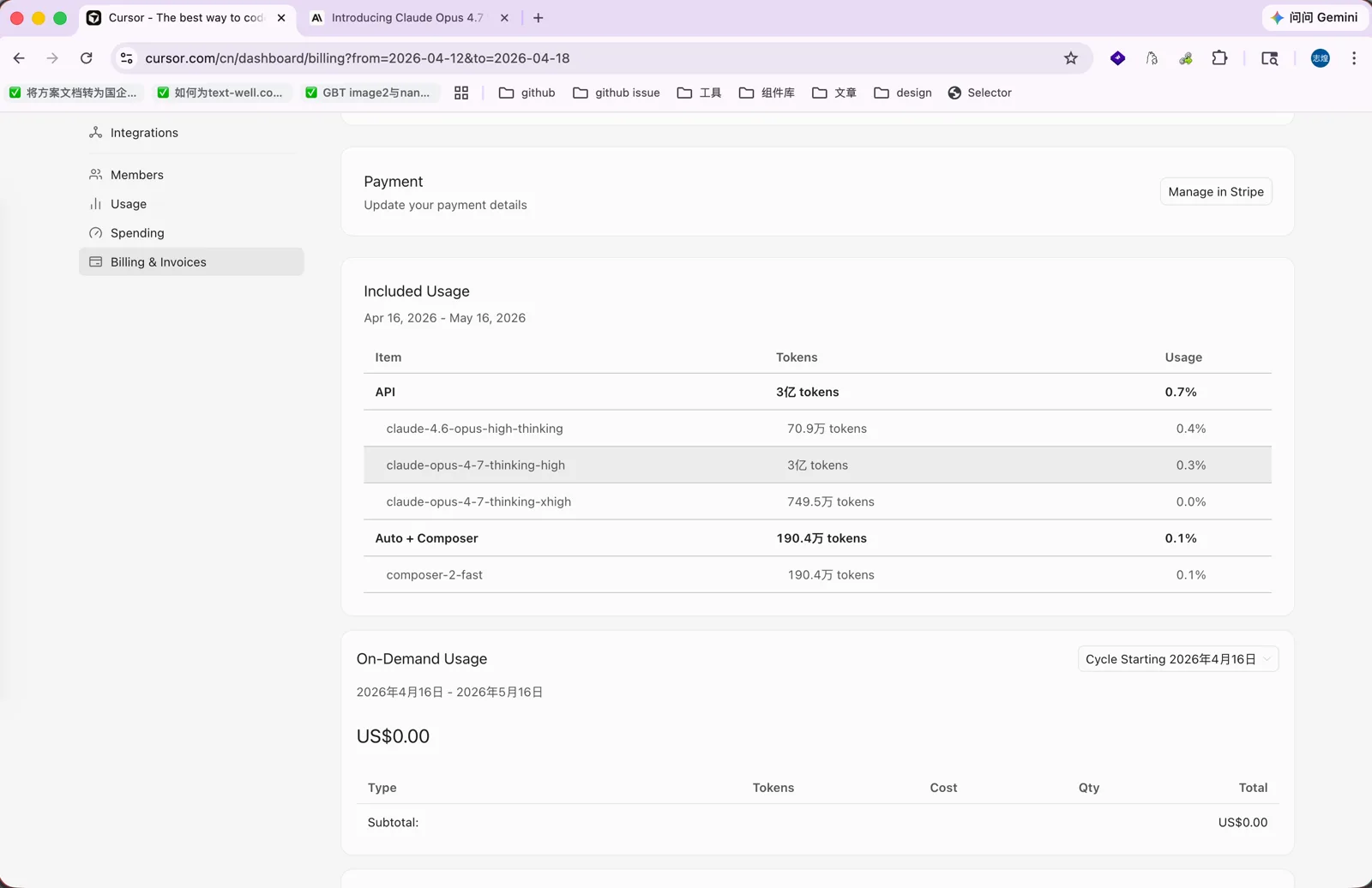Image resolution: width=1372 pixels, height=888 pixels.
Task: Open the Usage sidebar page
Action: click(x=191, y=204)
